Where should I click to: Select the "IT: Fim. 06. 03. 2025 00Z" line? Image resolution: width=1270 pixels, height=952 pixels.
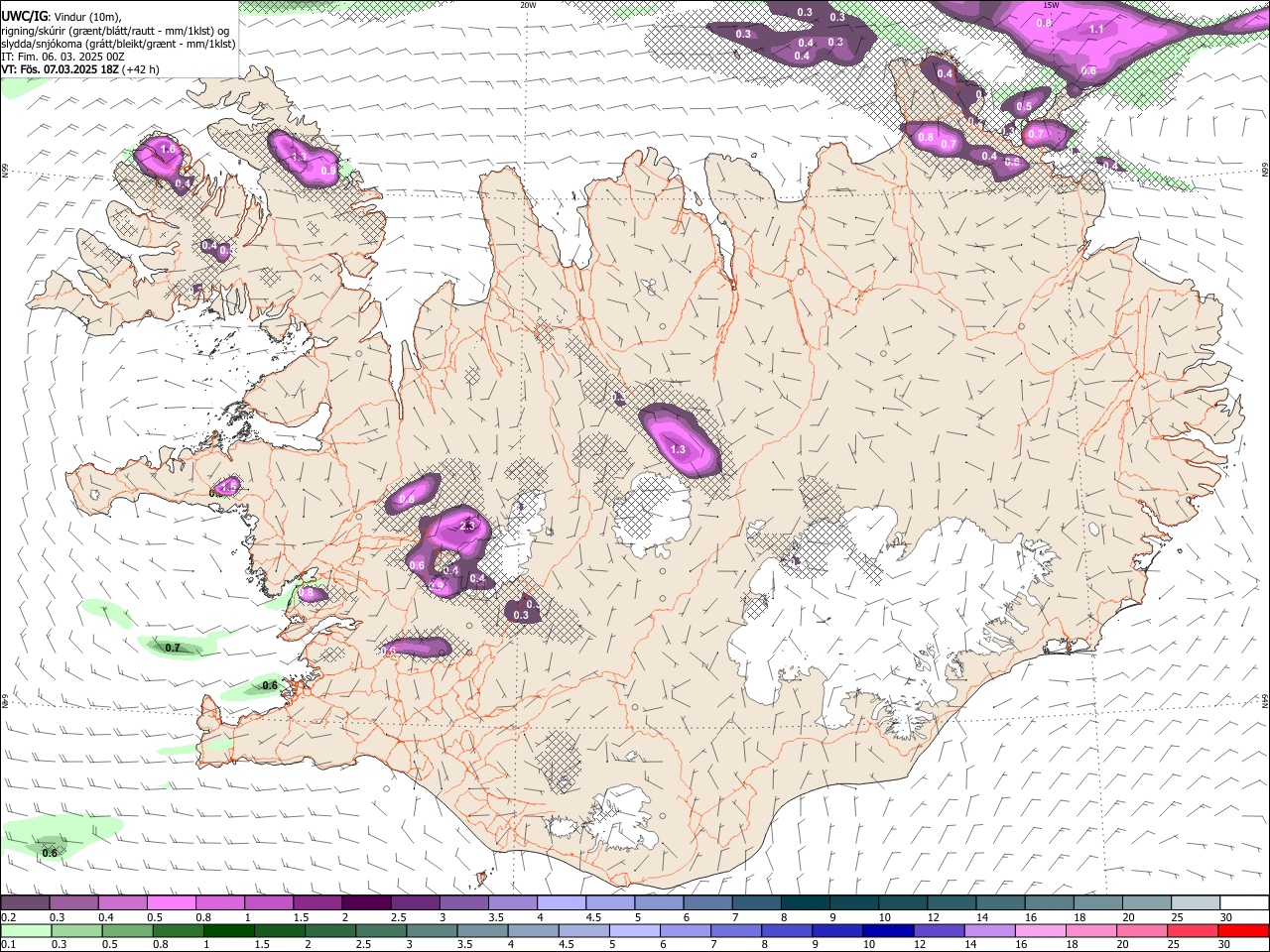(63, 57)
